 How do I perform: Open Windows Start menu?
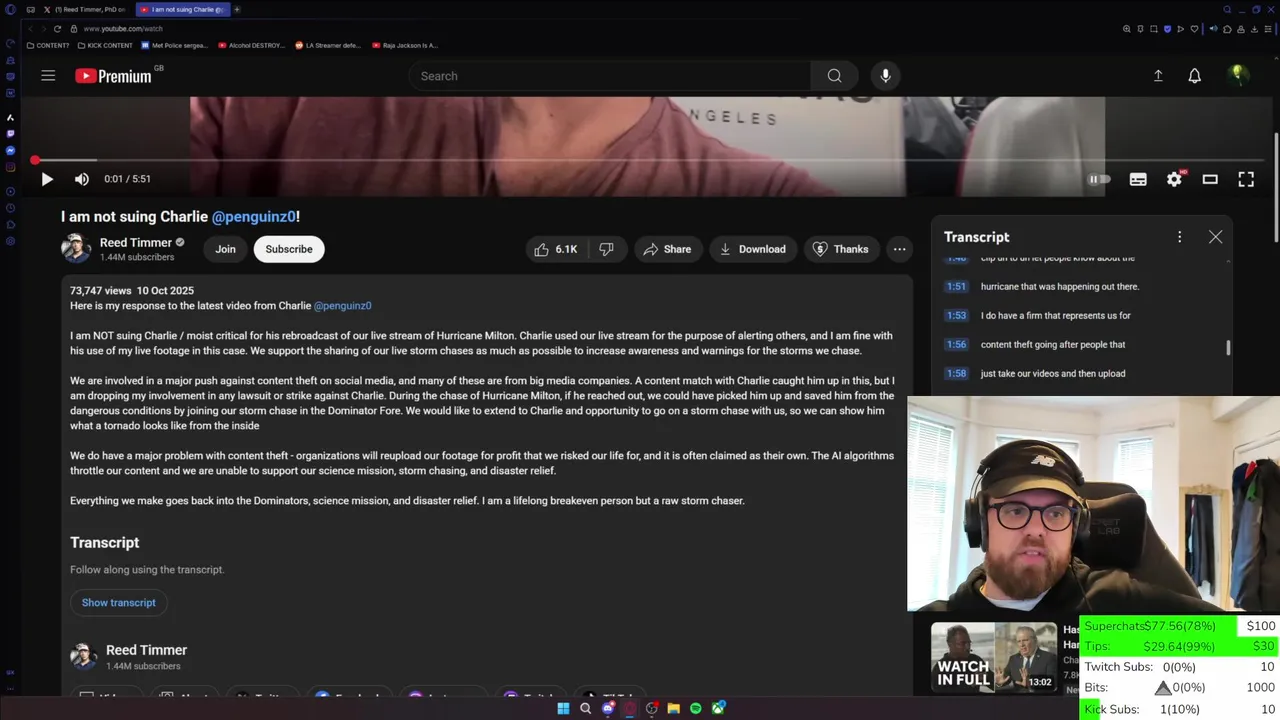tap(563, 708)
